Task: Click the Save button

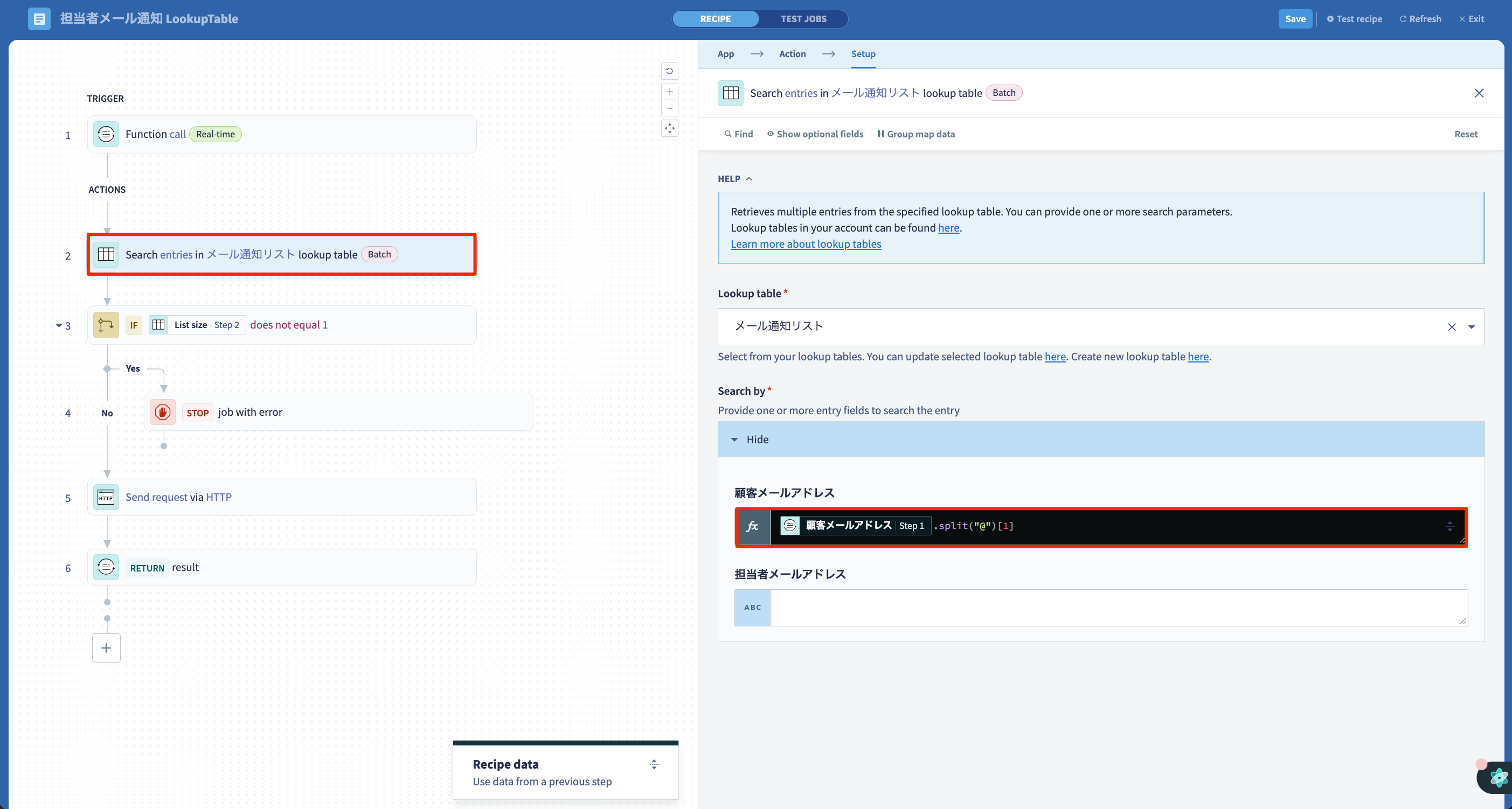Action: coord(1295,19)
